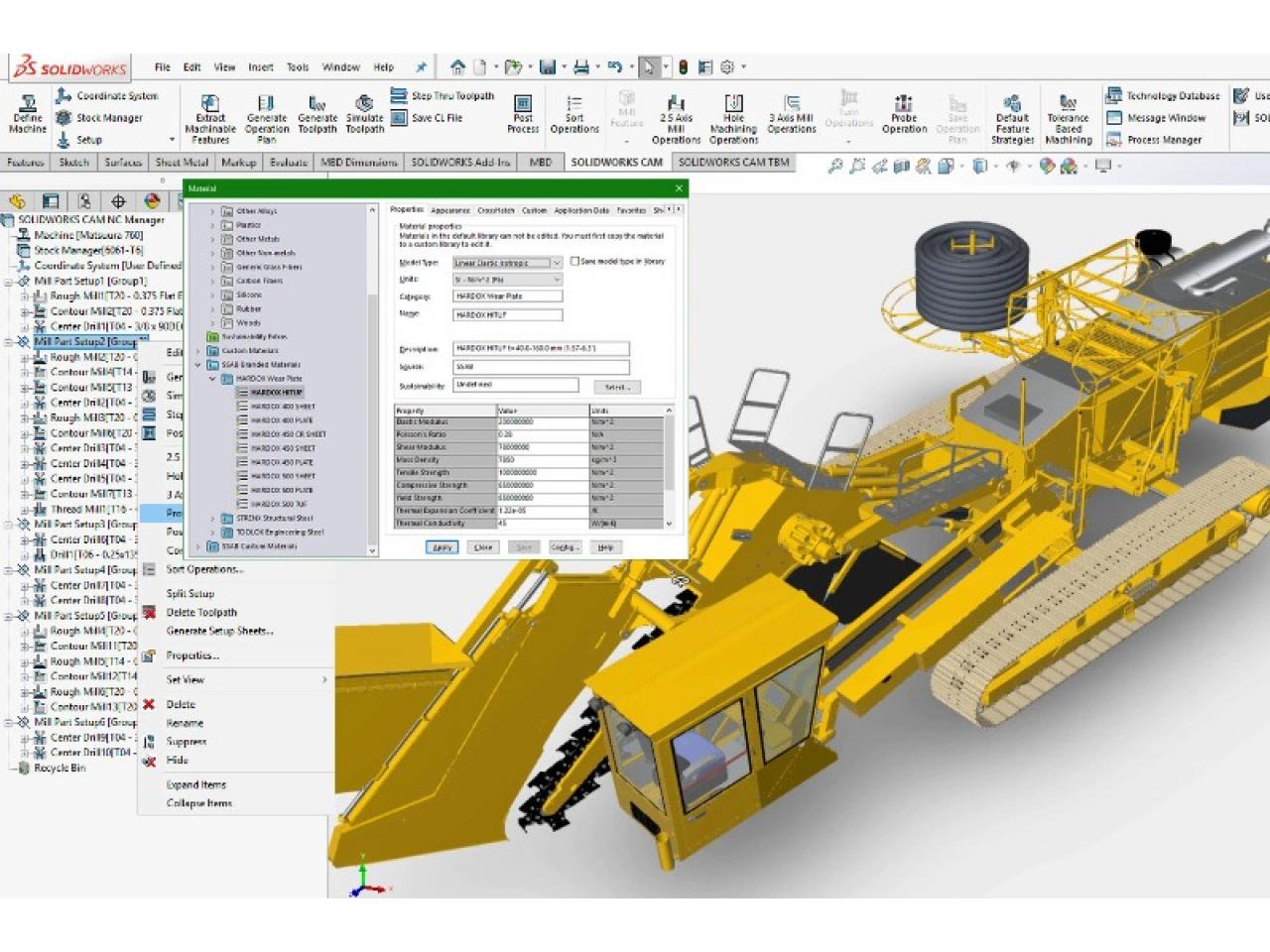Screen dimensions: 1270x952
Task: Select HARDOX 450 PLATE material
Action: click(x=282, y=463)
